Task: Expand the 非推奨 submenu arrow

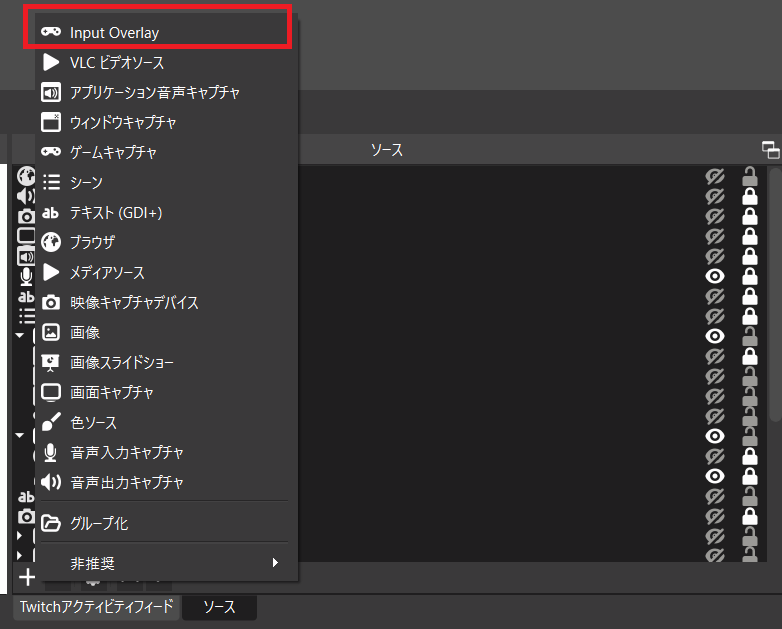Action: tap(275, 563)
